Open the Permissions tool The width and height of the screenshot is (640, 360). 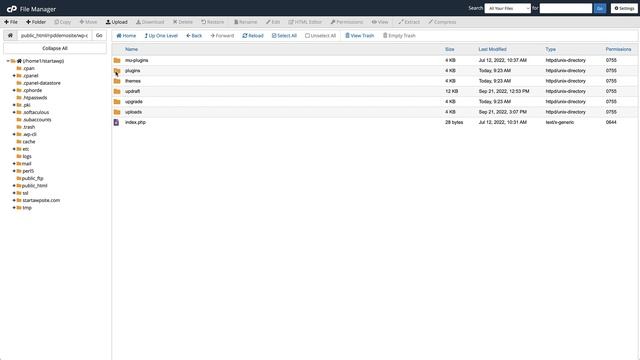[x=347, y=22]
